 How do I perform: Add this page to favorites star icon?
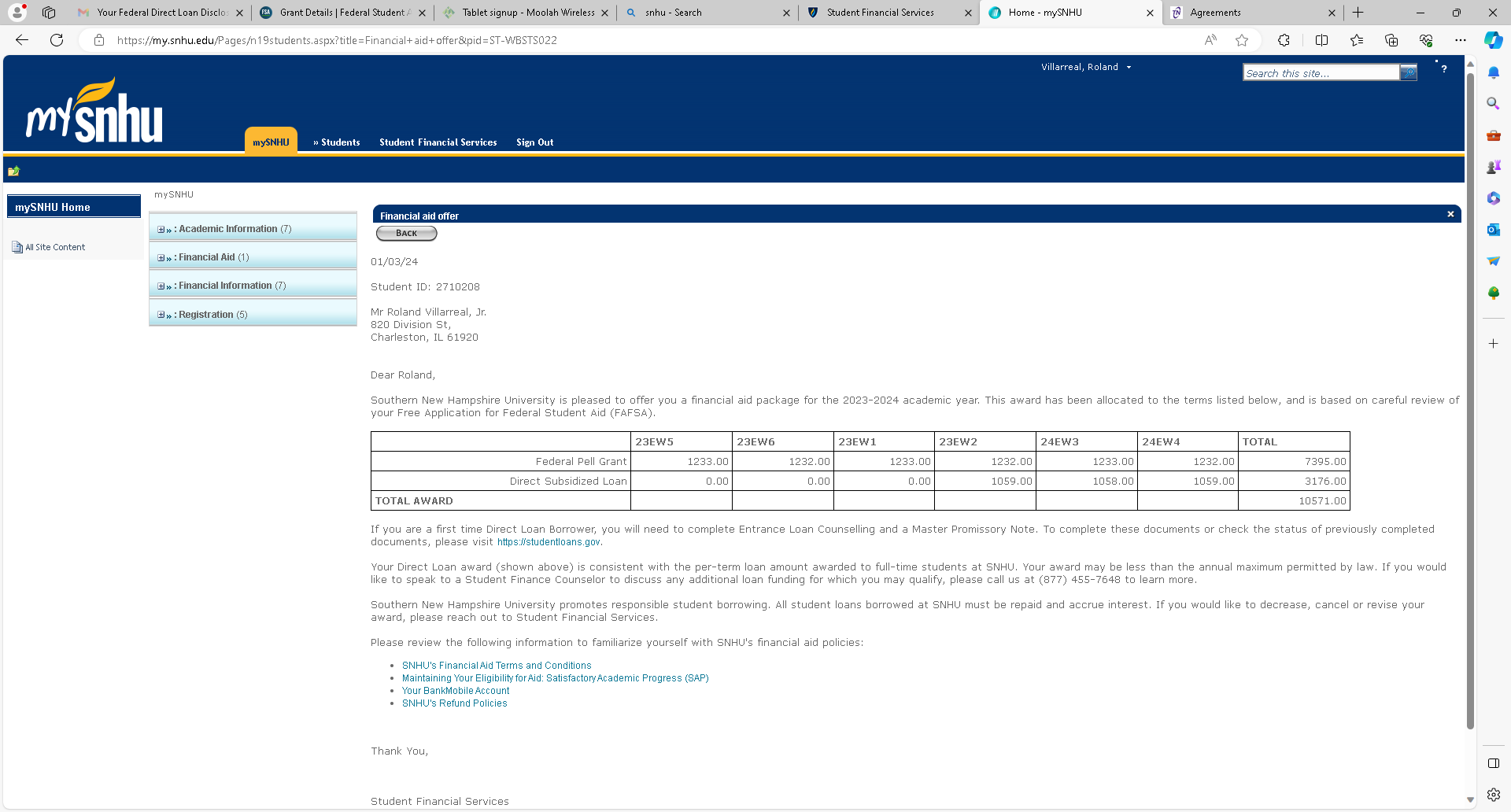[x=1242, y=40]
